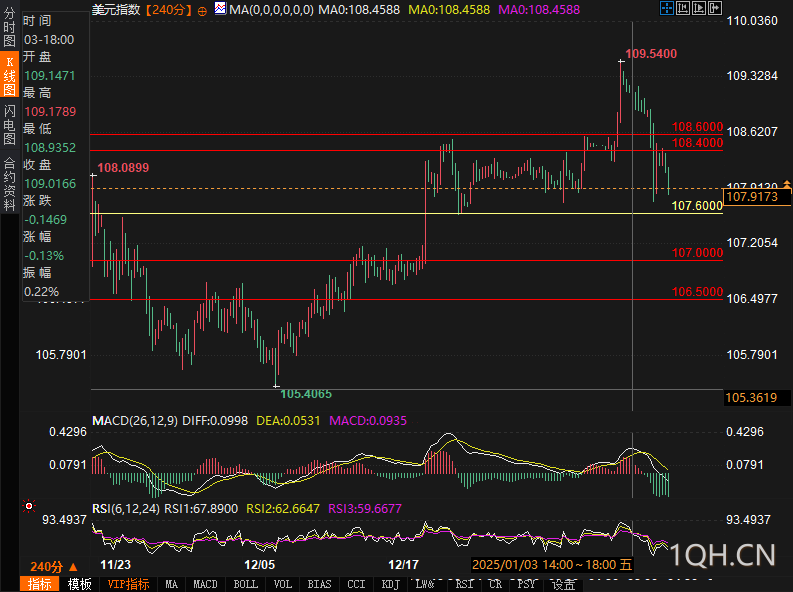Click the 108.0899 price label

[123, 167]
